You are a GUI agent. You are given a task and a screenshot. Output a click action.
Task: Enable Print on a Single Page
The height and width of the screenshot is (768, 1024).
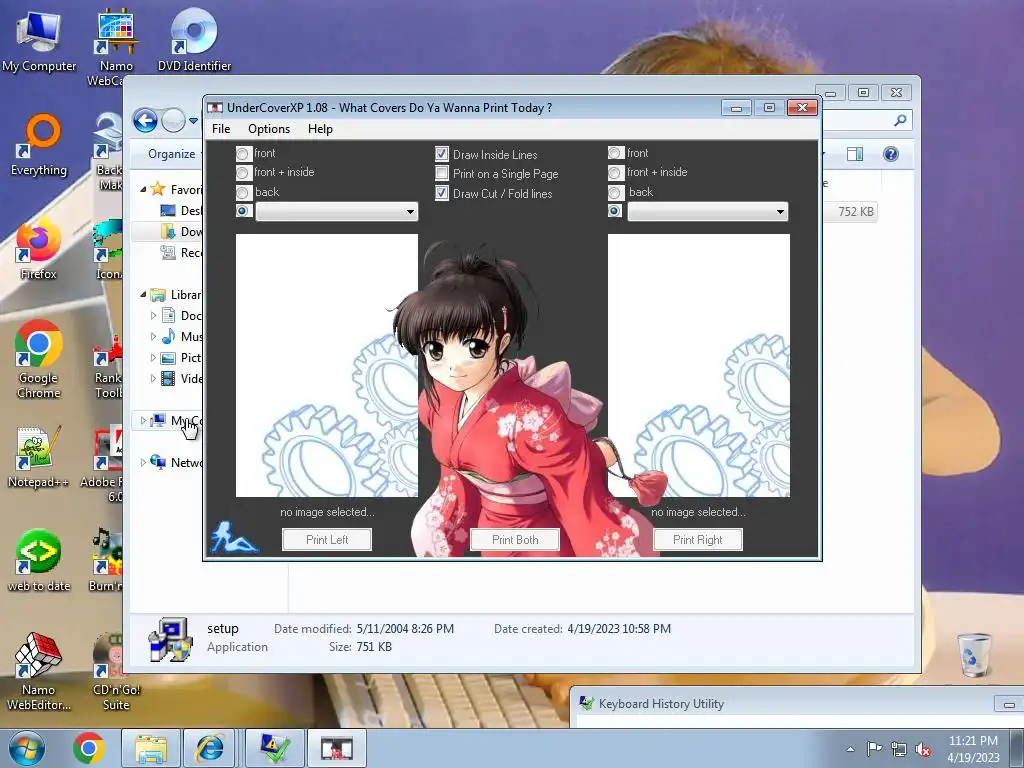(x=442, y=173)
